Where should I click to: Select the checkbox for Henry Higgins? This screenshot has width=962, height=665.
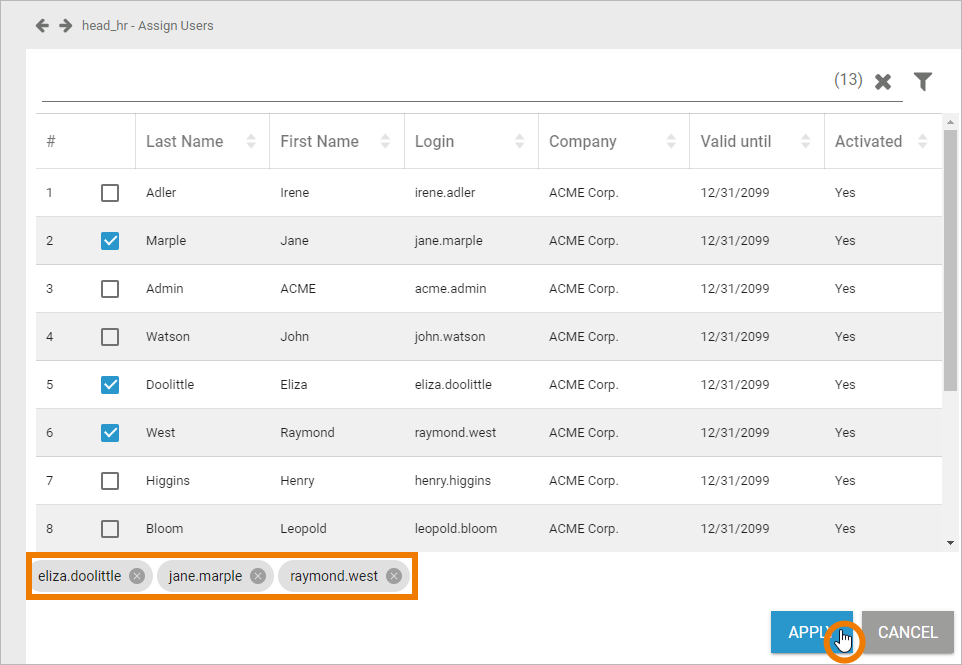[110, 481]
